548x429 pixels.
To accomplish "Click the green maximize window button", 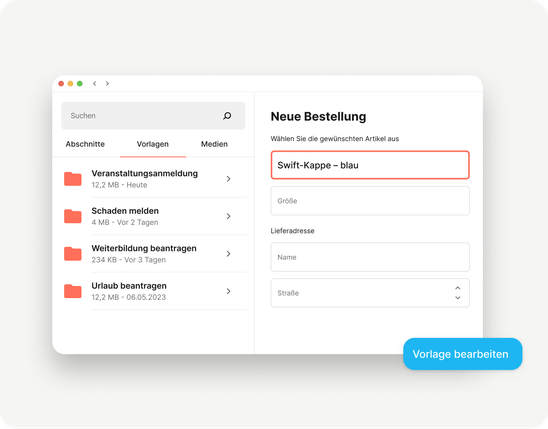I will [80, 83].
